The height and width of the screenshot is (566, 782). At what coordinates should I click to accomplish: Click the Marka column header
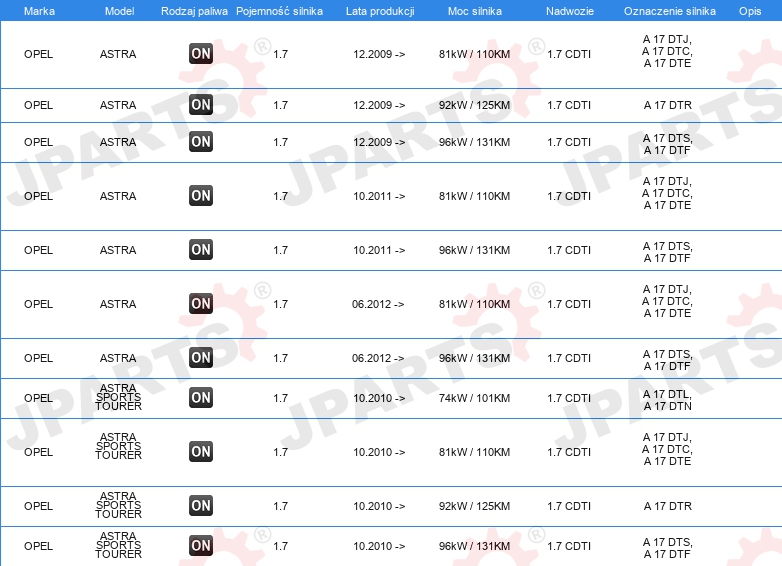[39, 11]
